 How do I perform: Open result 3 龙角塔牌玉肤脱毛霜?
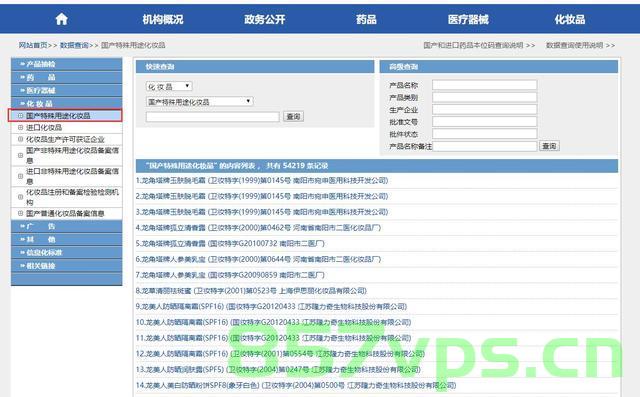[262, 212]
